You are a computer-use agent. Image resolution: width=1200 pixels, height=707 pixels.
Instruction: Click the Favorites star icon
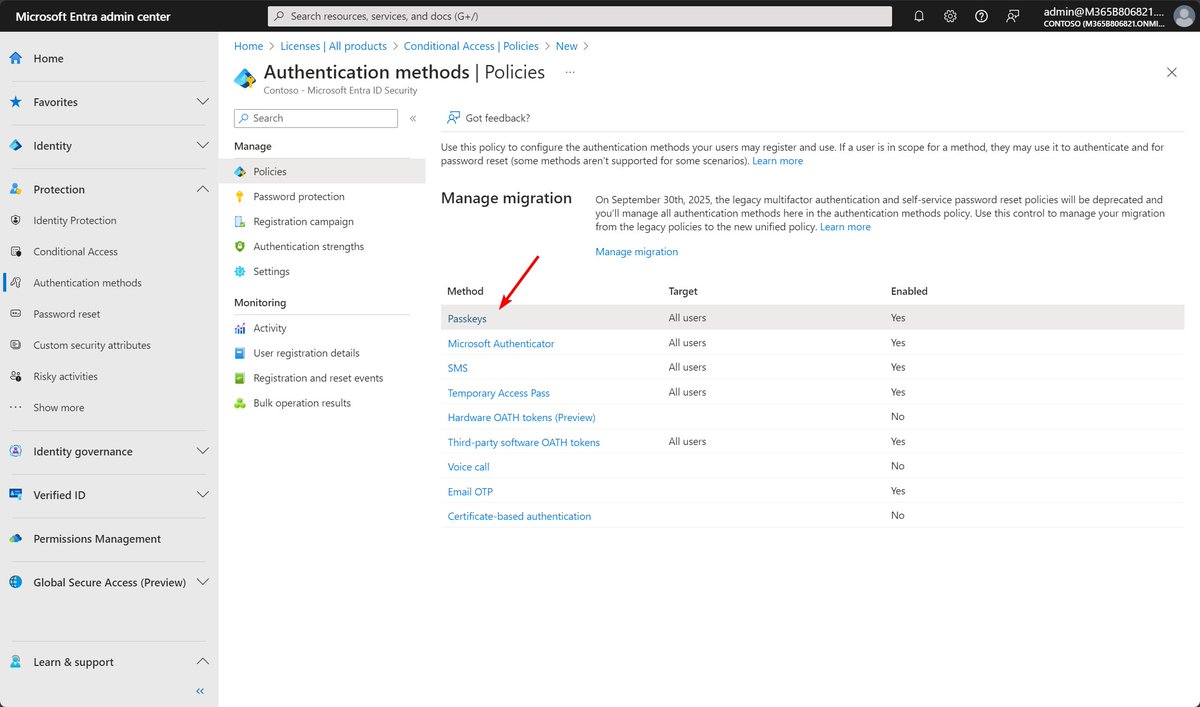[15, 102]
